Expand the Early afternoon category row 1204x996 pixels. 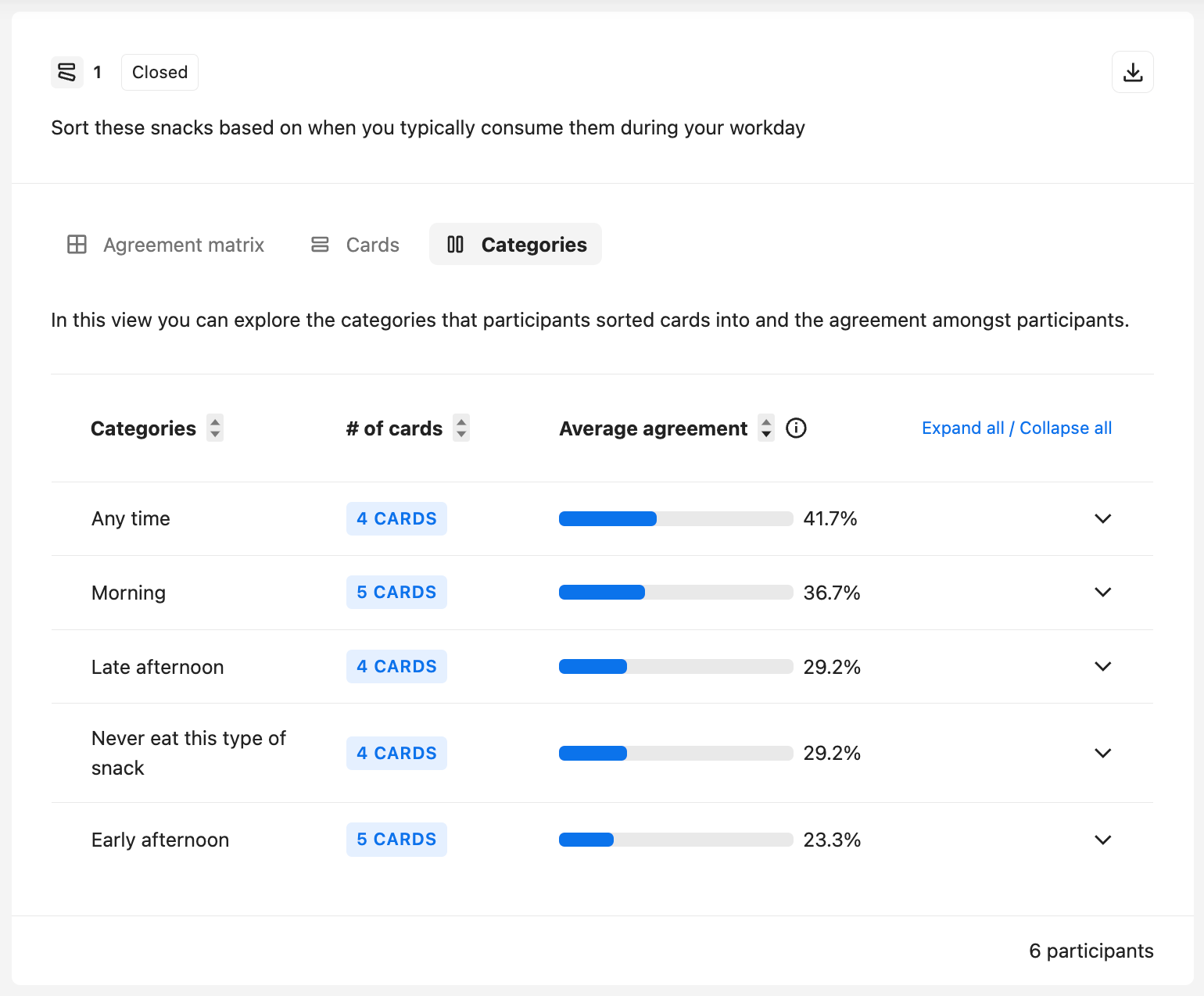1102,840
